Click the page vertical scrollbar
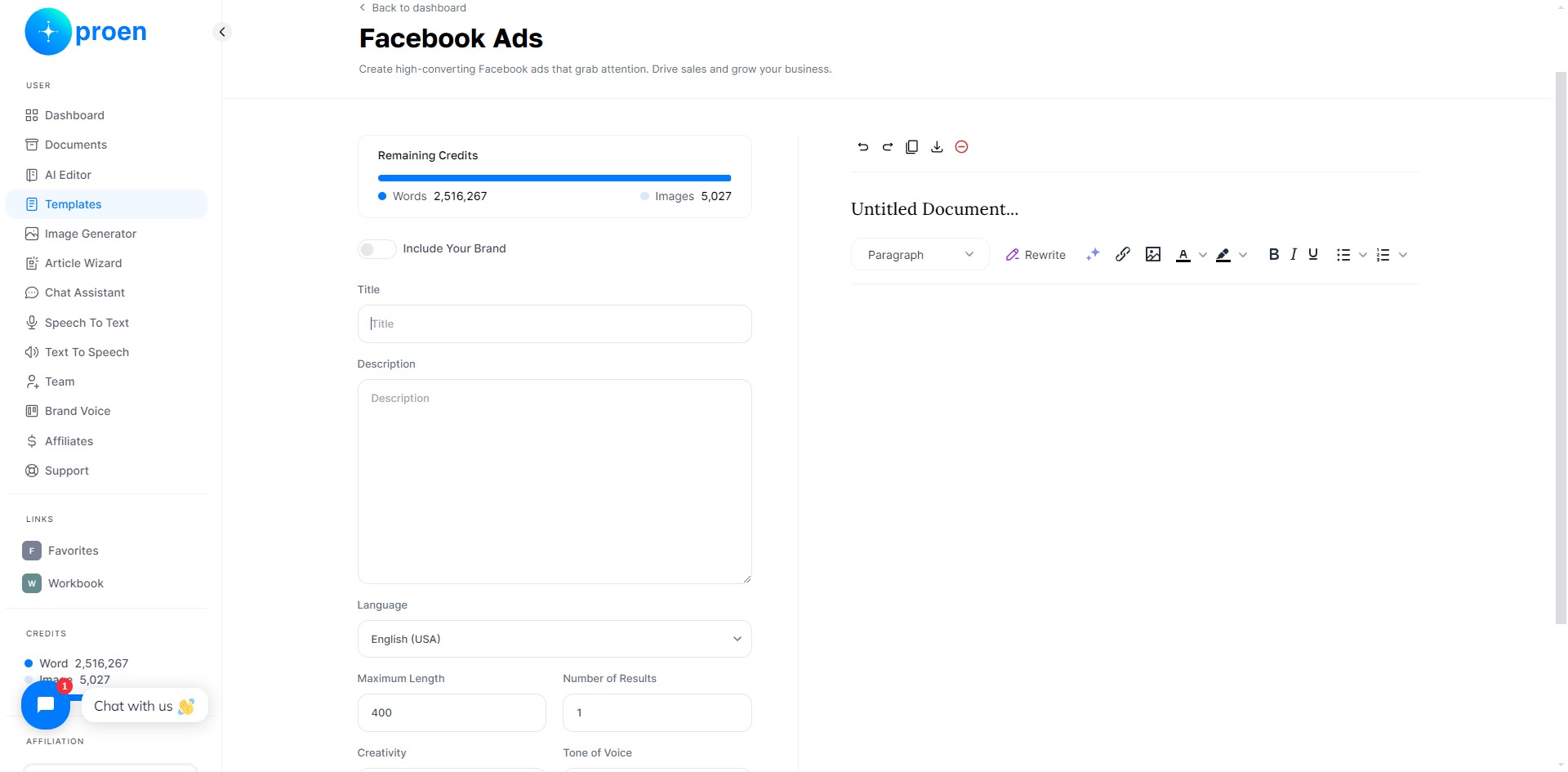This screenshot has height=772, width=1568. 1561,347
